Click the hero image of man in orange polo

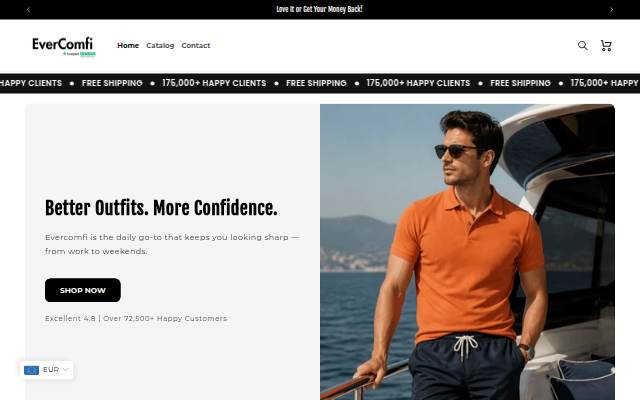point(467,252)
